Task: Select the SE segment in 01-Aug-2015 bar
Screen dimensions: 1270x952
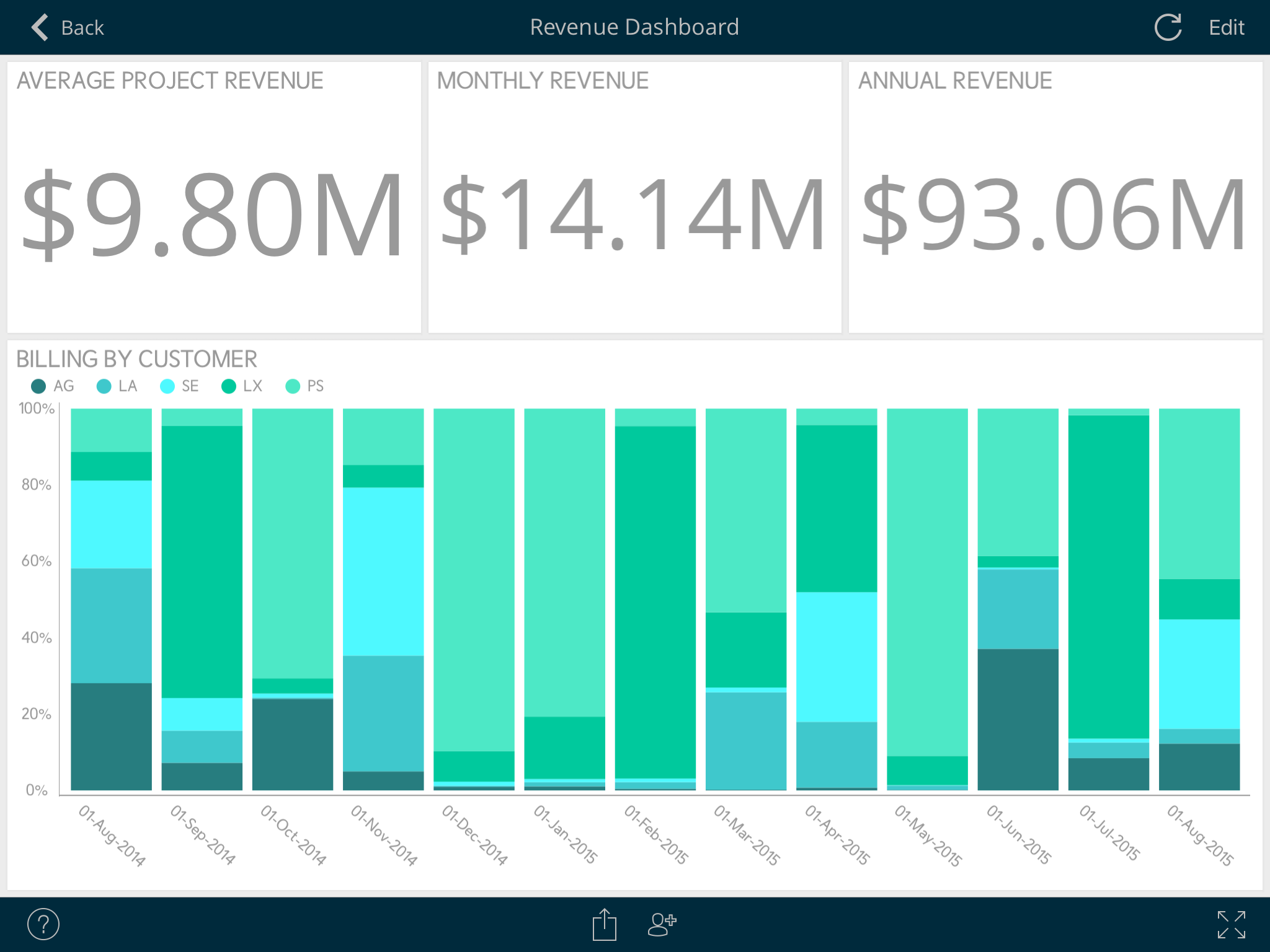Action: (1199, 674)
